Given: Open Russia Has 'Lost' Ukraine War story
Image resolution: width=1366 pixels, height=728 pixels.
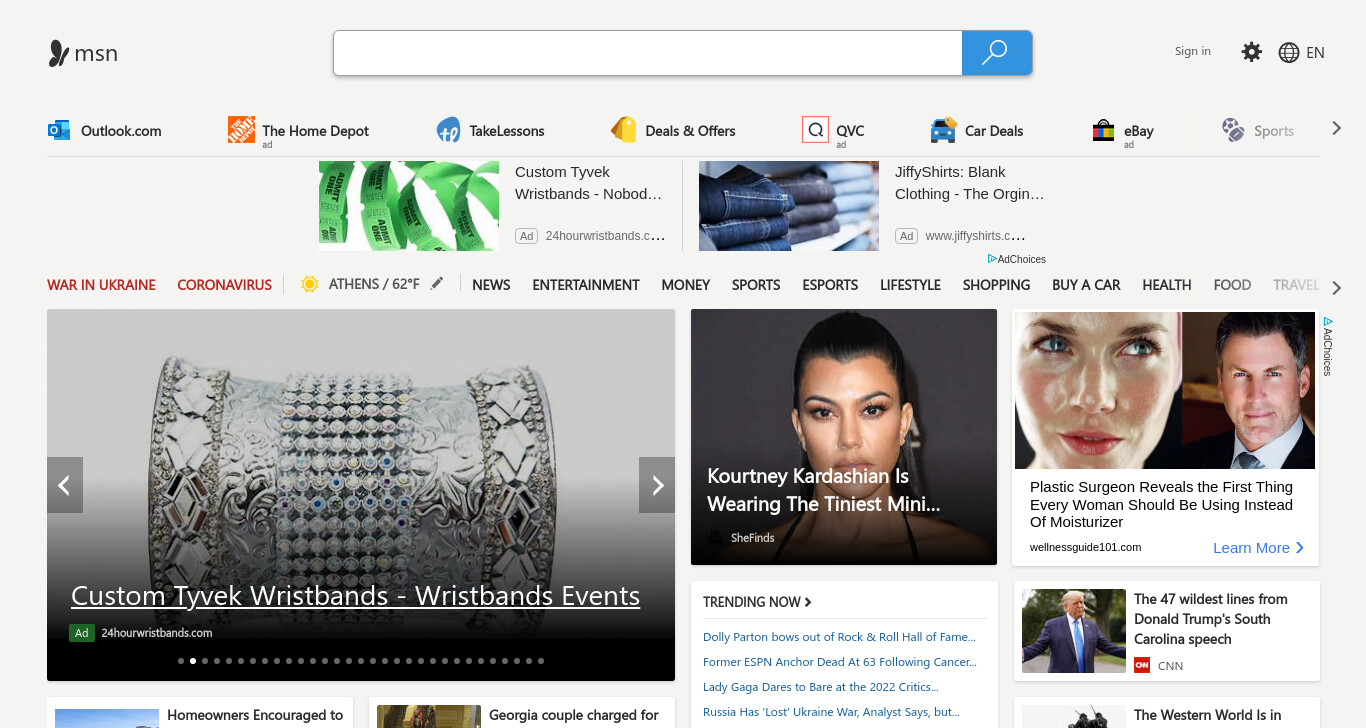Looking at the screenshot, I should [x=831, y=712].
